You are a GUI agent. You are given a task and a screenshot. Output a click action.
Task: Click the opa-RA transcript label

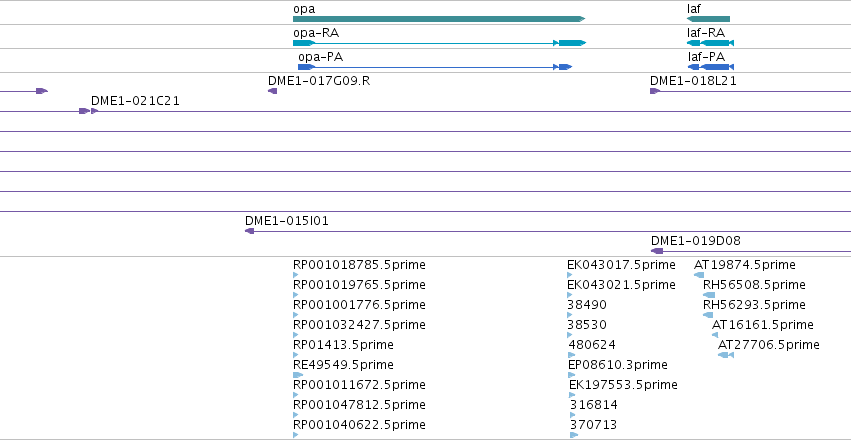(x=316, y=33)
